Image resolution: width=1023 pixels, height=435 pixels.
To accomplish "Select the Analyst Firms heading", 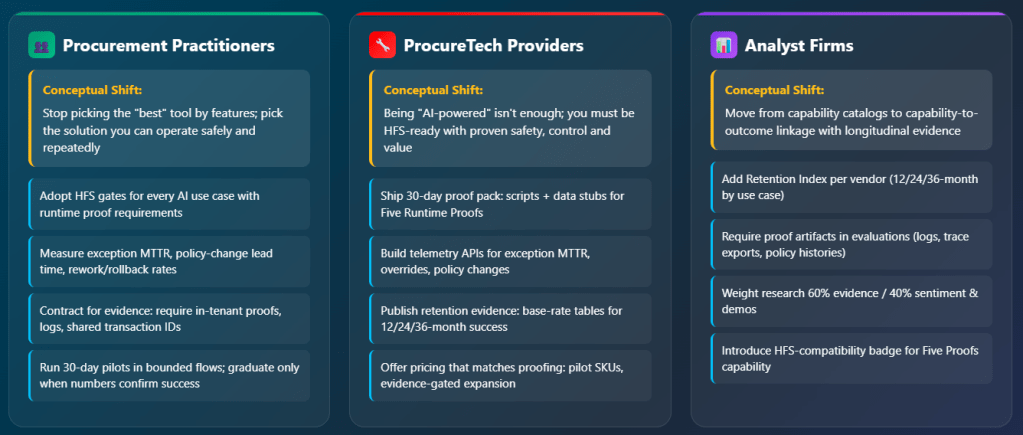I will (798, 45).
